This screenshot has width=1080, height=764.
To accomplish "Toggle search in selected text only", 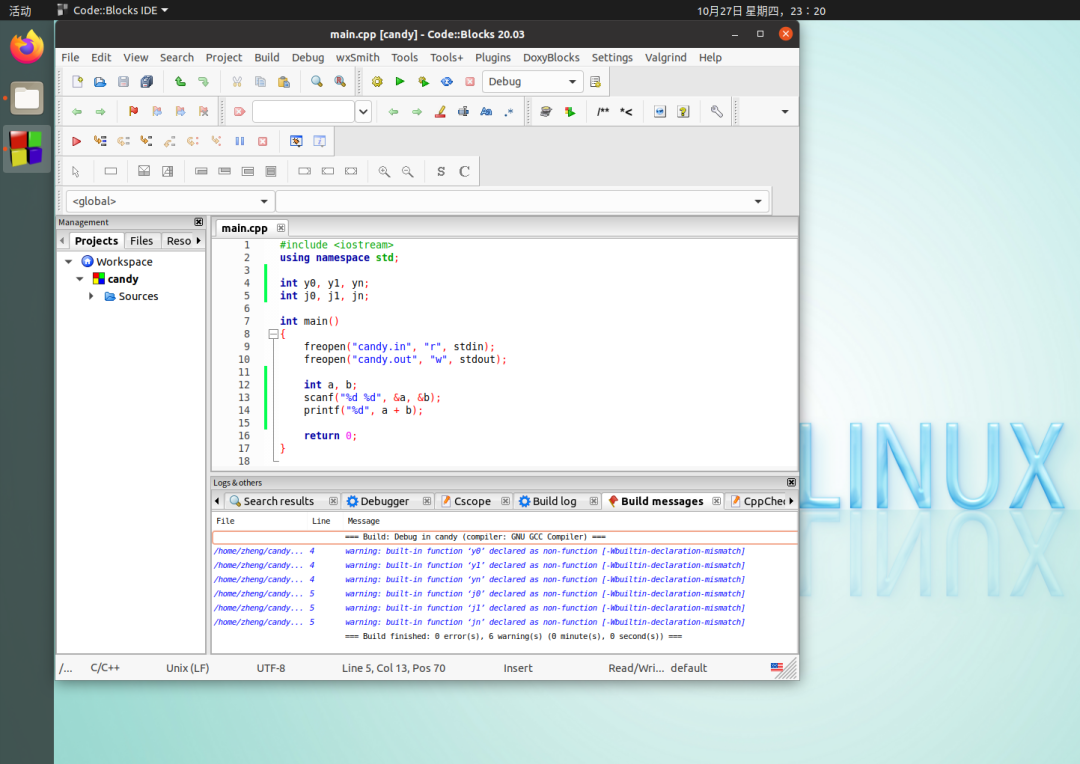I will (464, 112).
